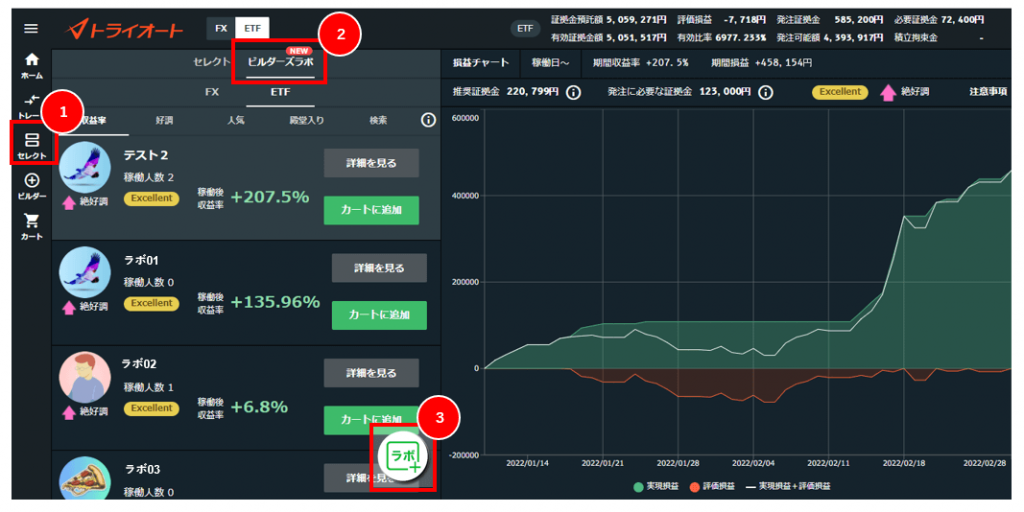Click Excellent badge on ラボ01 card
Viewport: 1024px width, 512px height.
click(x=151, y=304)
